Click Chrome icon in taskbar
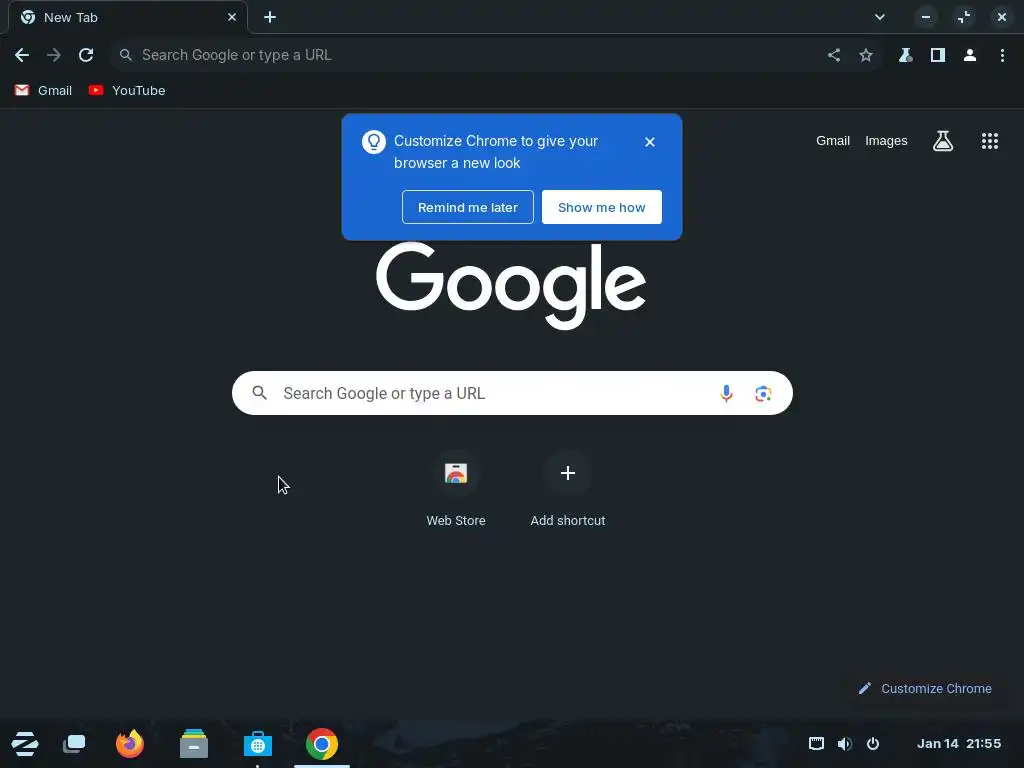1024x768 pixels. pos(321,744)
